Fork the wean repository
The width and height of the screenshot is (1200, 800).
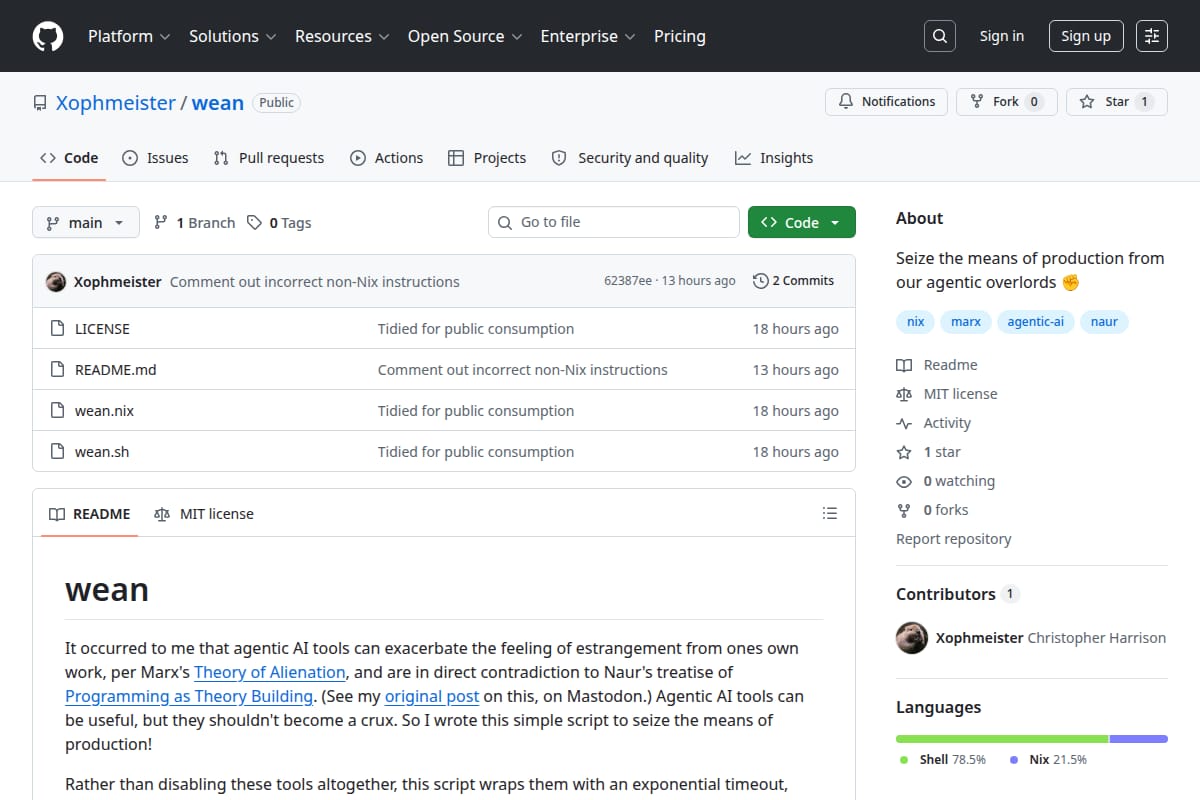point(1006,101)
